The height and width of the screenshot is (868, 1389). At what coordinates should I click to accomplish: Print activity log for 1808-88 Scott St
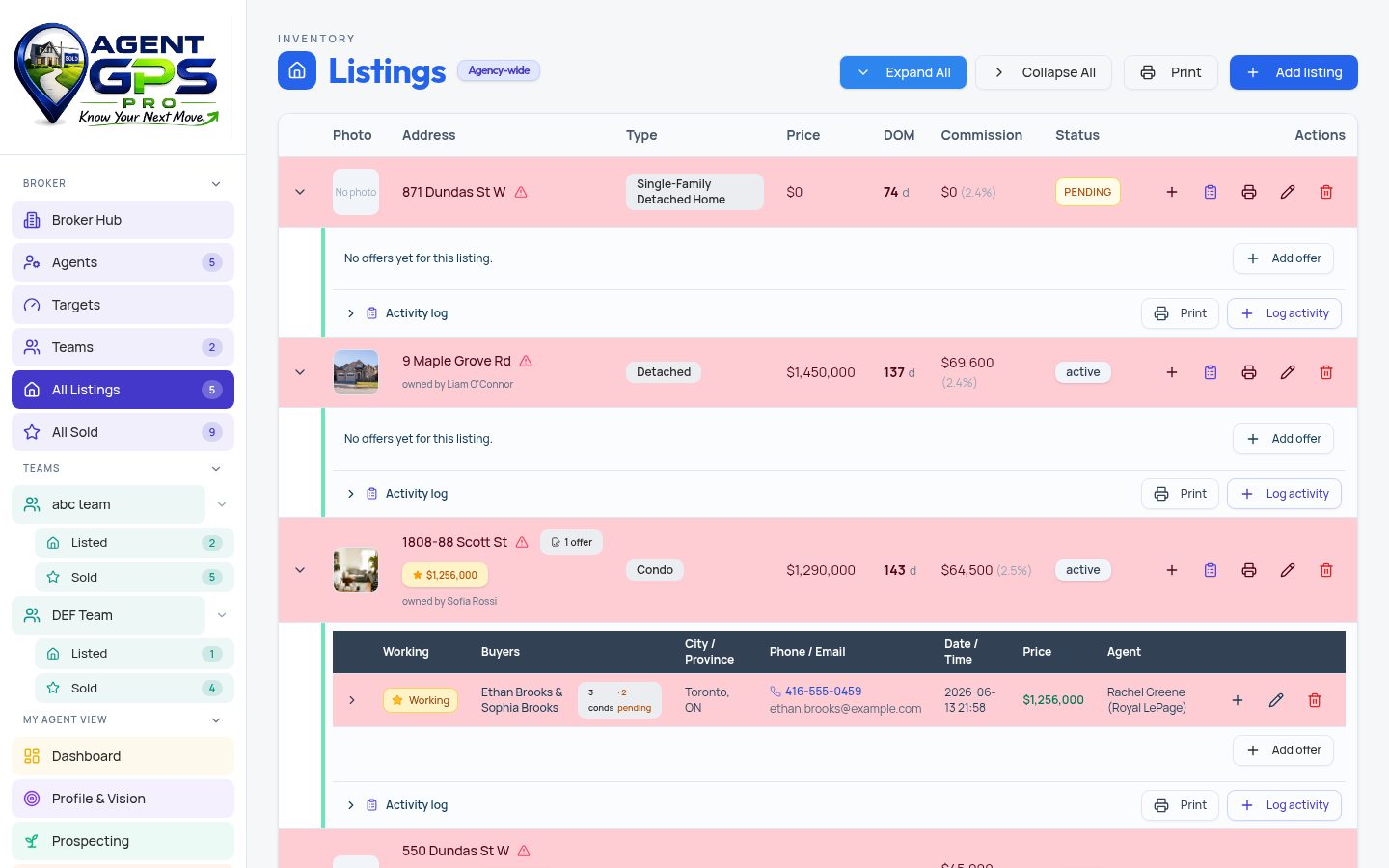[1180, 805]
